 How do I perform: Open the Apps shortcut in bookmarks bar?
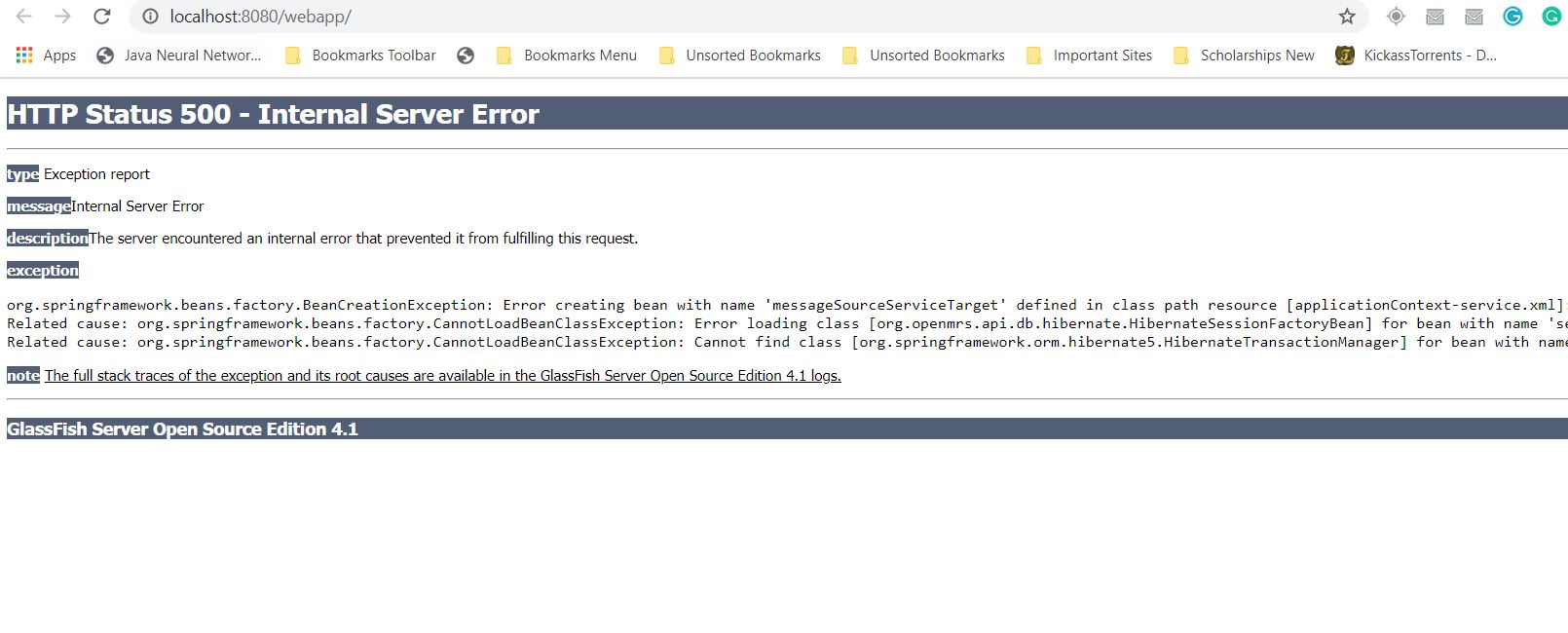click(46, 56)
